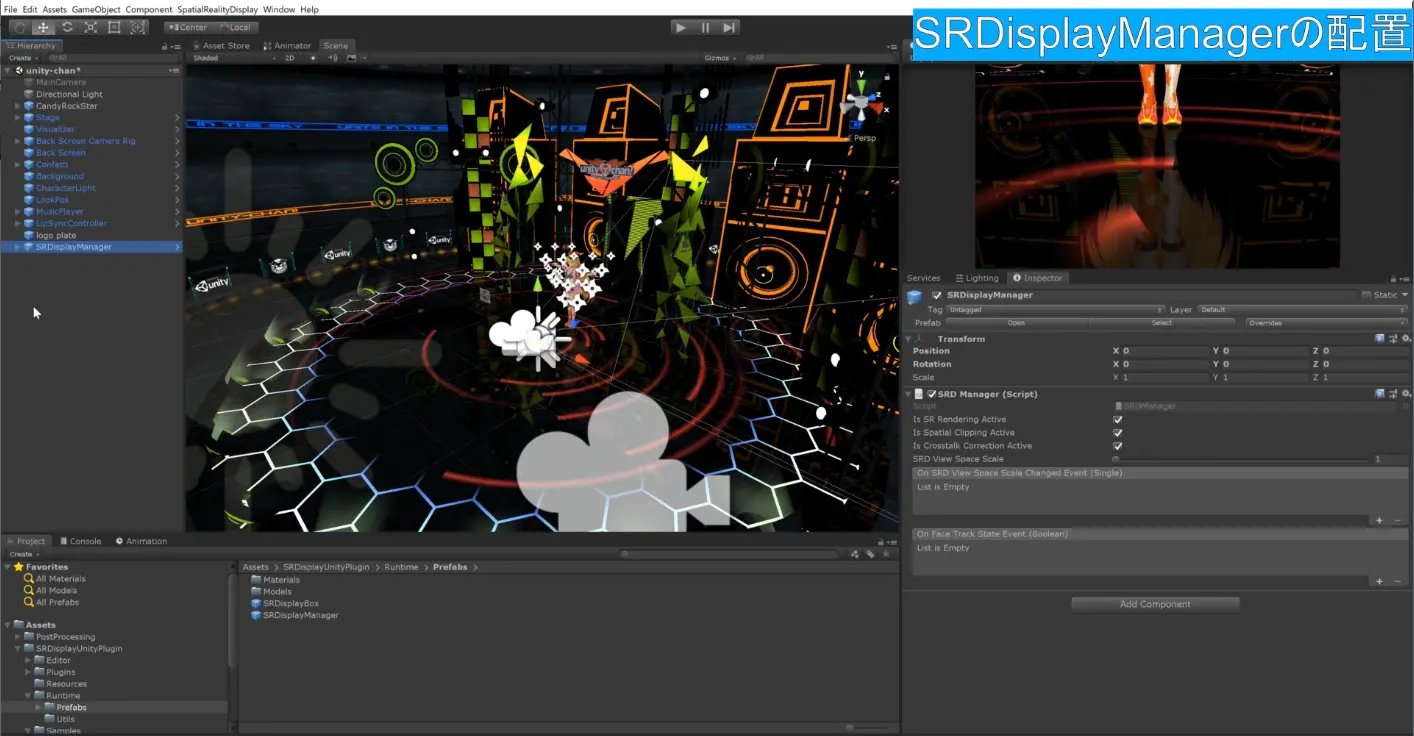Click the scene orientation gizmo
The width and height of the screenshot is (1414, 736).
coord(859,103)
